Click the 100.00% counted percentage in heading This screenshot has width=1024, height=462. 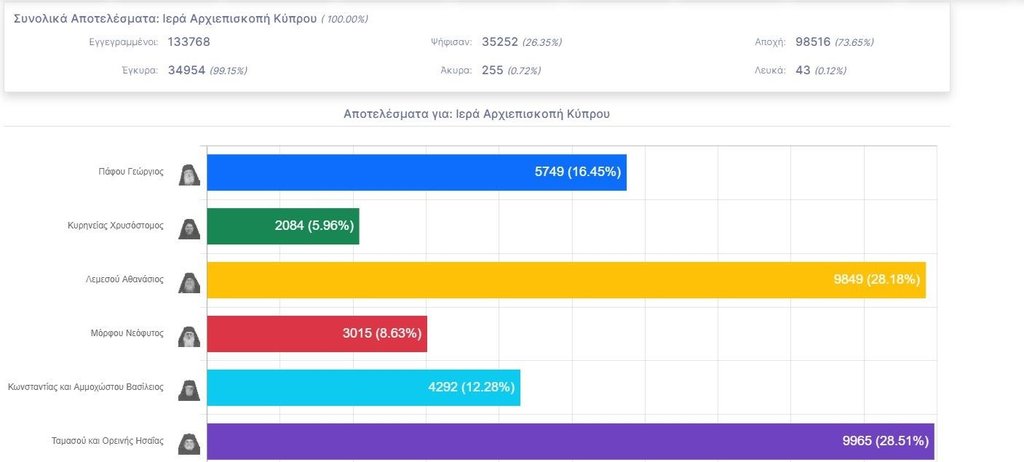[x=345, y=19]
